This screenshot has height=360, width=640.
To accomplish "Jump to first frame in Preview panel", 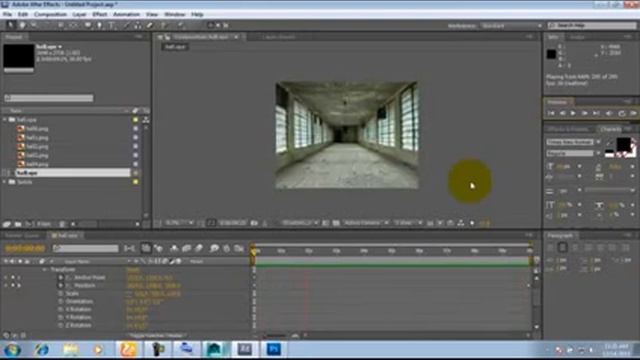I will pos(551,113).
